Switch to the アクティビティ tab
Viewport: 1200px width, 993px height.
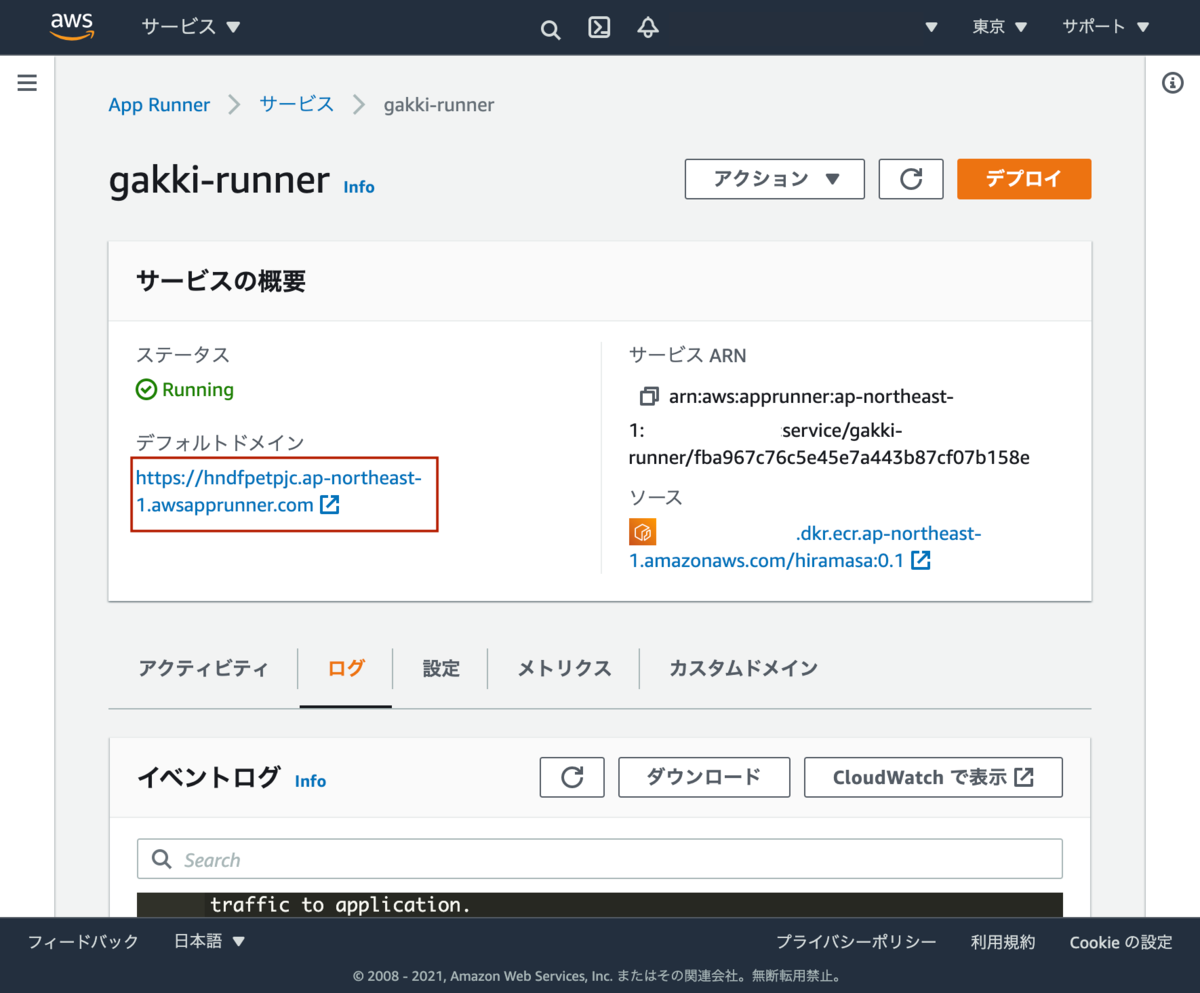tap(203, 668)
